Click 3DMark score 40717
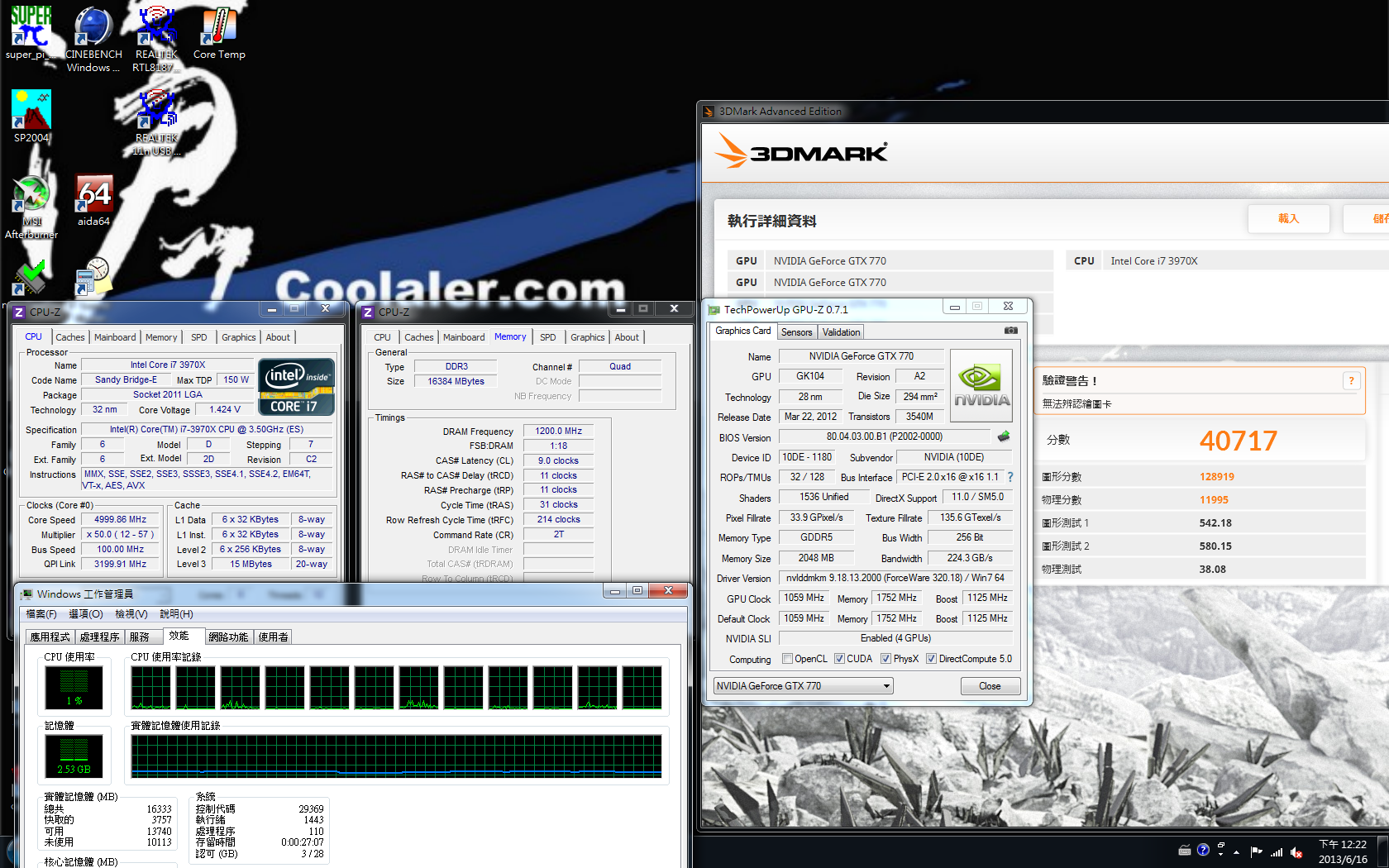The width and height of the screenshot is (1389, 868). tap(1239, 441)
